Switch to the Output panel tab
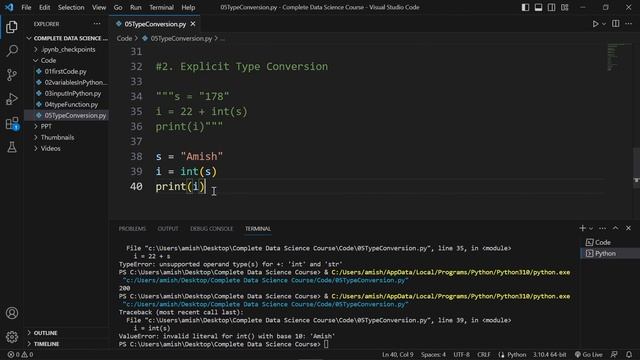 coord(168,229)
